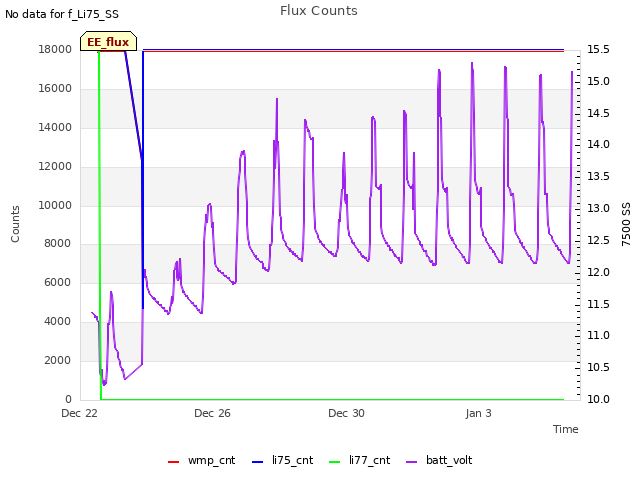Click the 12000 counts axis value
Screen dimensions: 640x480
click(x=55, y=167)
